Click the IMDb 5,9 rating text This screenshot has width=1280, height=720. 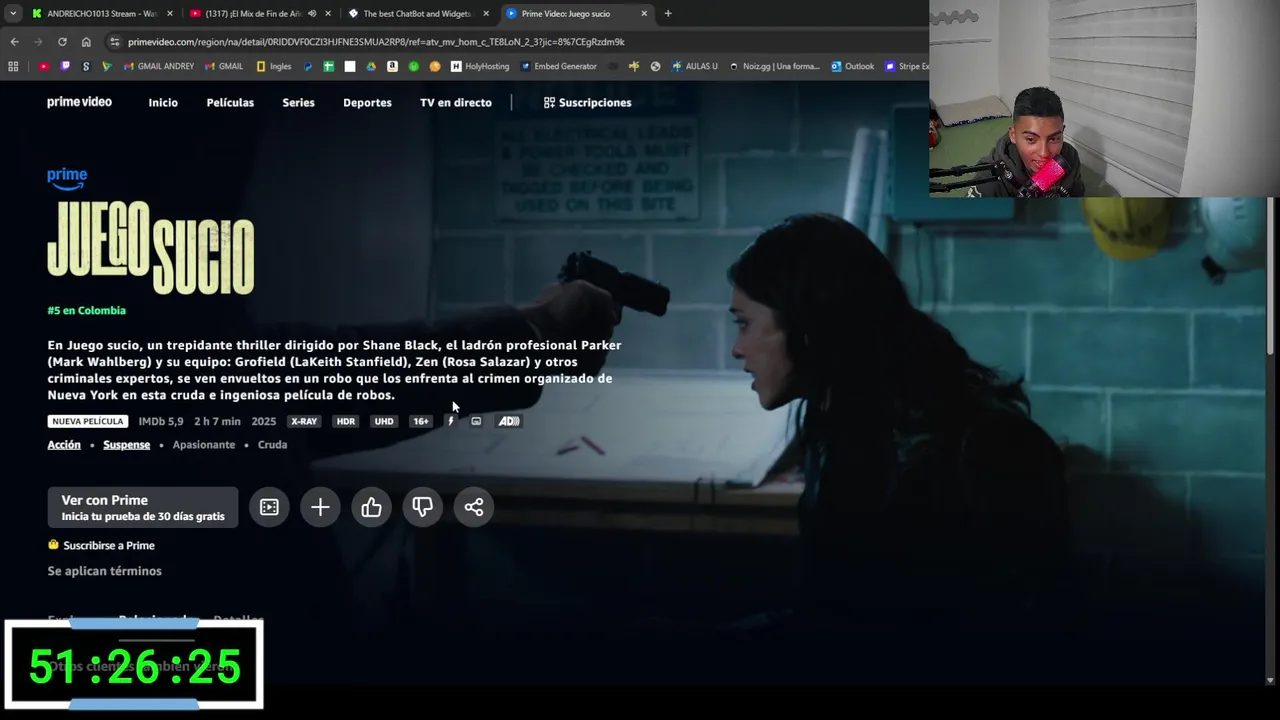coord(161,421)
